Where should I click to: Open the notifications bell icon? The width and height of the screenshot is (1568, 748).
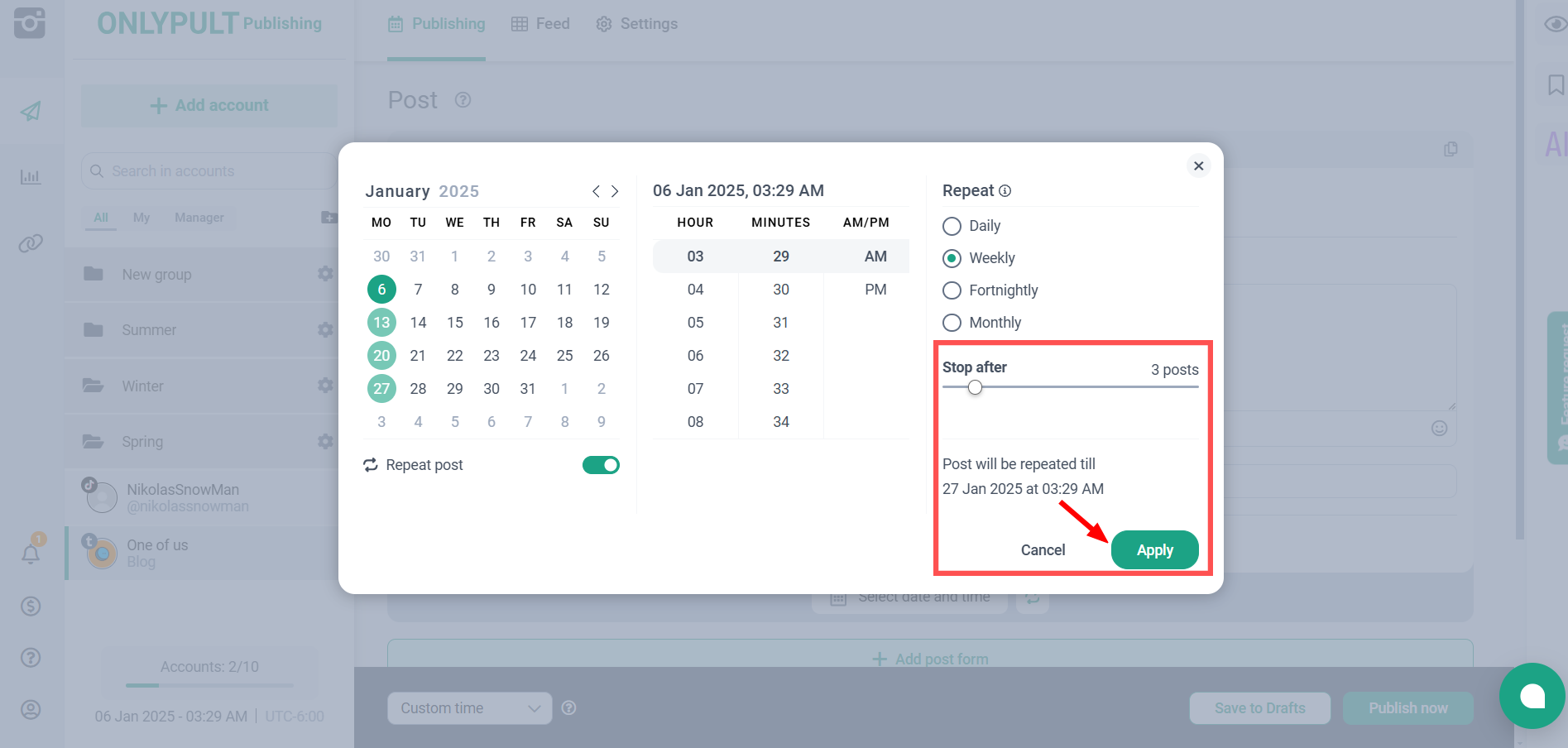tap(31, 554)
